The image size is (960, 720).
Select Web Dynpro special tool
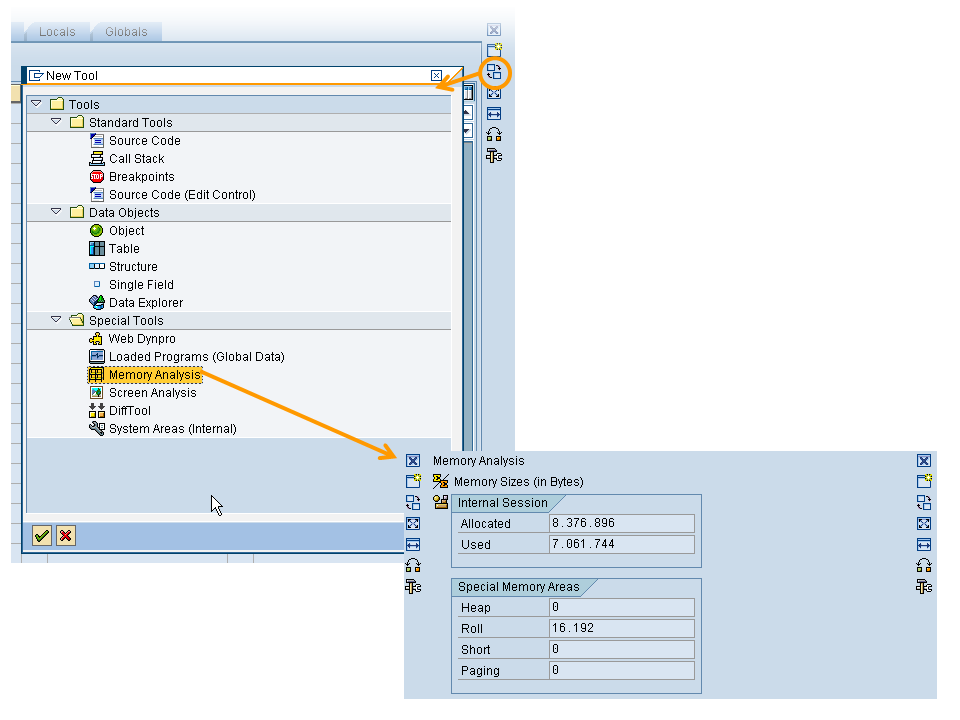tap(141, 339)
